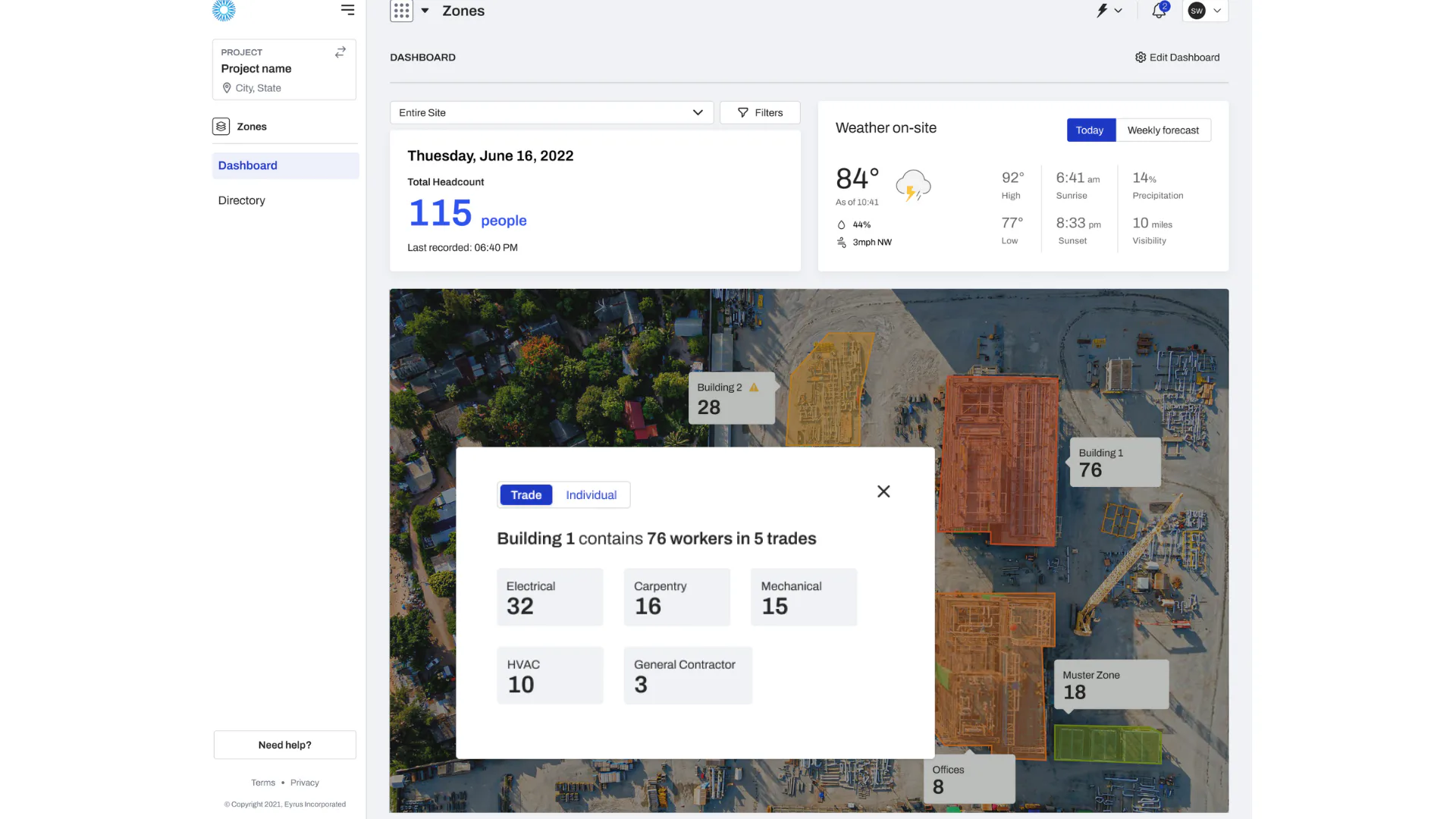The image size is (1456, 819).
Task: Select the Trade toggle in the popup
Action: [x=526, y=495]
